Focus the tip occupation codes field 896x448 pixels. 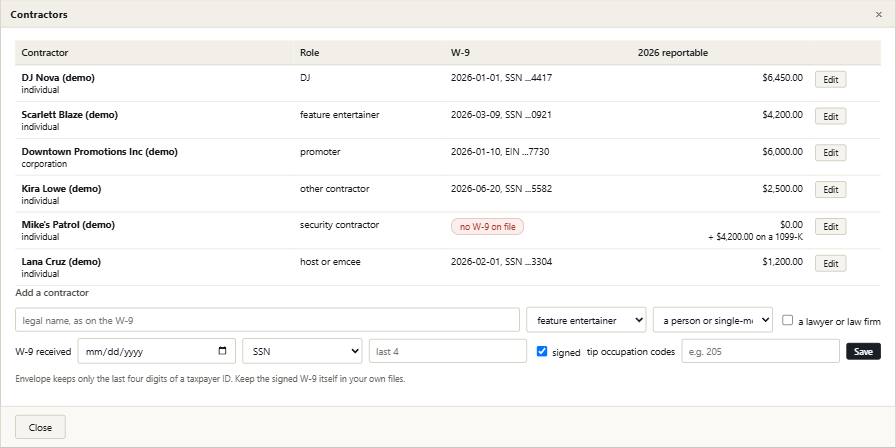point(760,351)
